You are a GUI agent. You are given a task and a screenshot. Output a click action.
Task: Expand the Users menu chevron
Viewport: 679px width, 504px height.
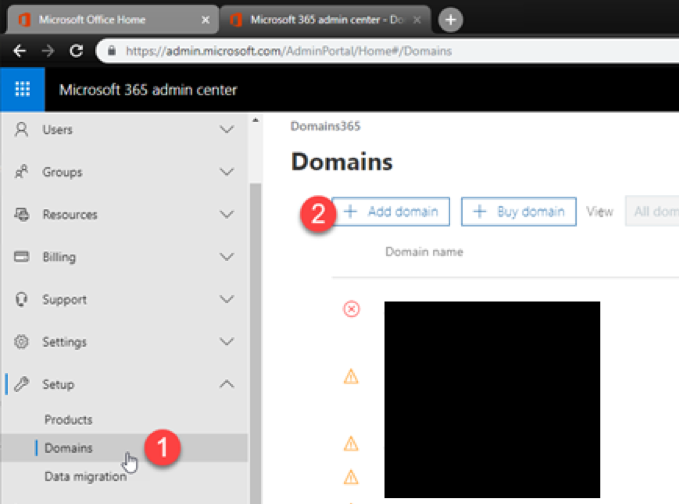226,129
